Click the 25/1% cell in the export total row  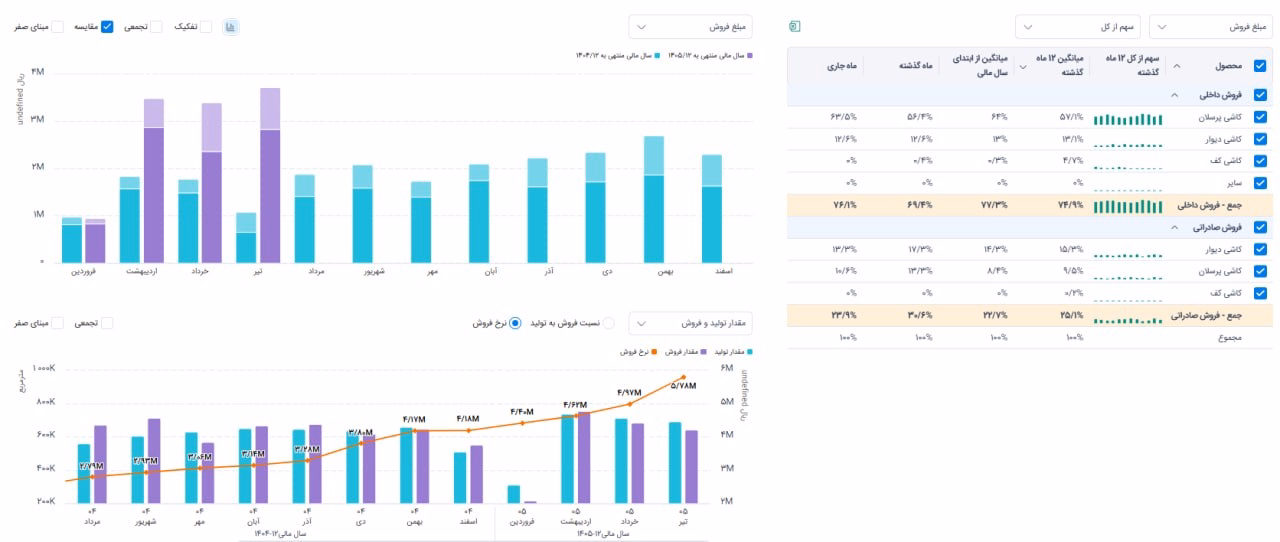click(x=1070, y=315)
